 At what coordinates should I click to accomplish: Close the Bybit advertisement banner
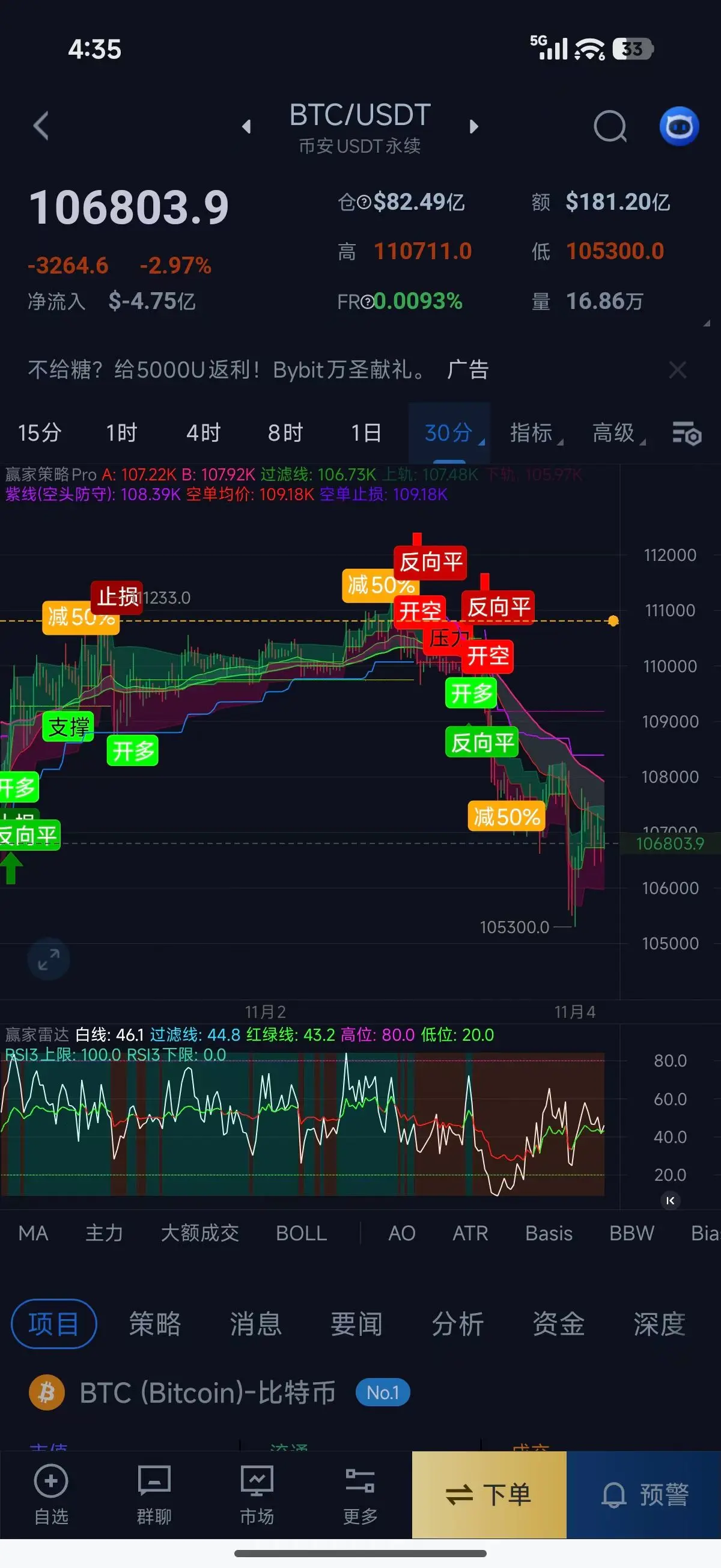click(677, 370)
